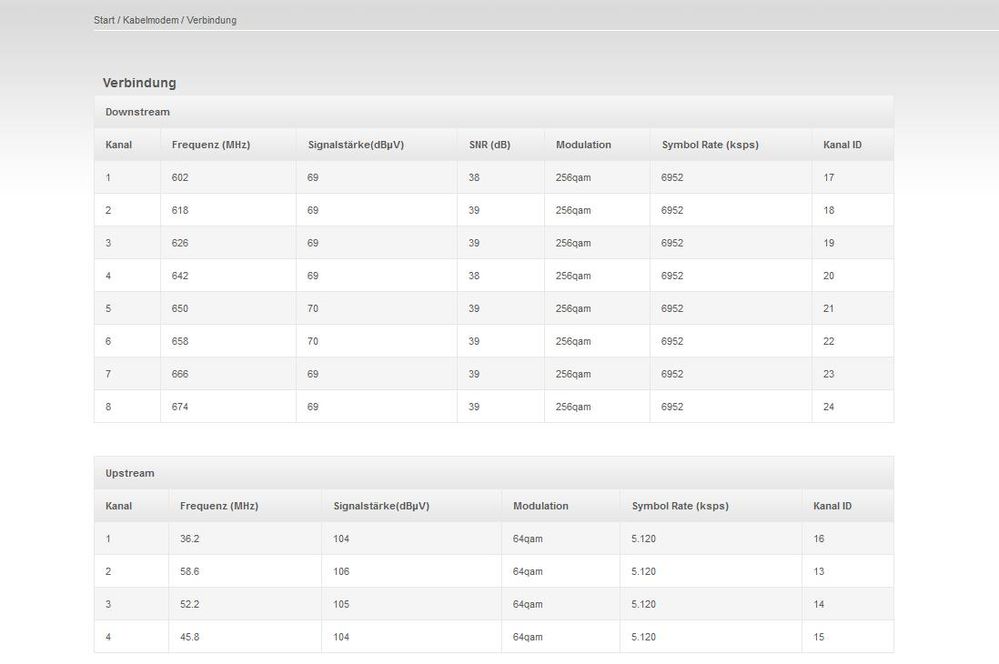The width and height of the screenshot is (999, 664).
Task: Click signal strength 104 in 45.8 MHz row
Action: (x=341, y=637)
